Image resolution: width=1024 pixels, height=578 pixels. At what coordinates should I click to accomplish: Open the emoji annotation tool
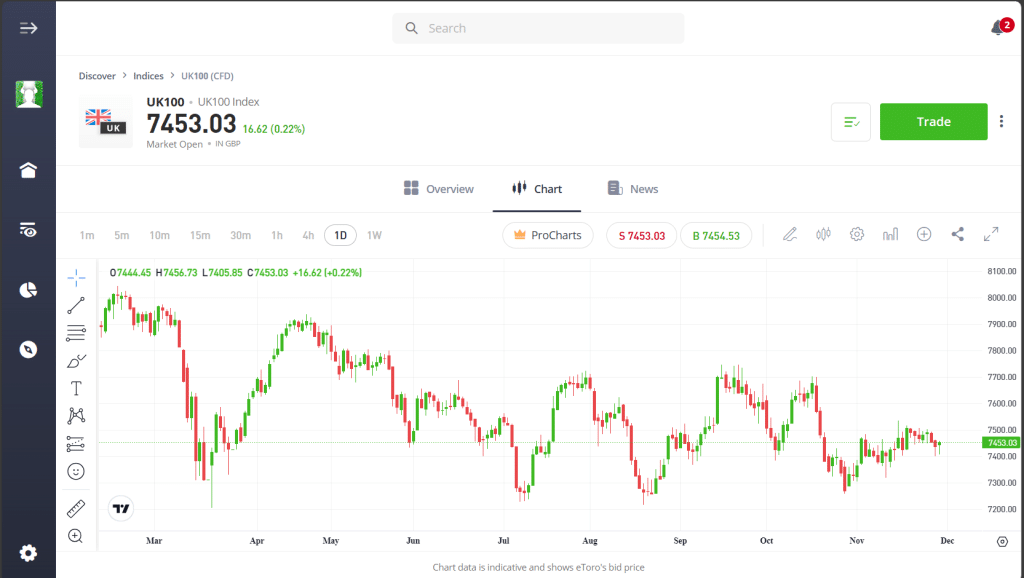[76, 471]
